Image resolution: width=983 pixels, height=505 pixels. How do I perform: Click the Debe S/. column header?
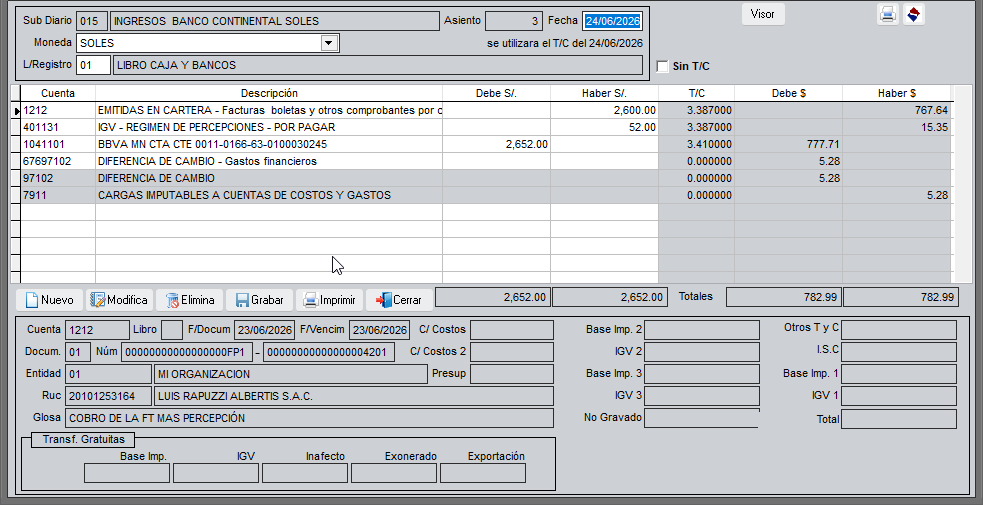click(x=497, y=93)
